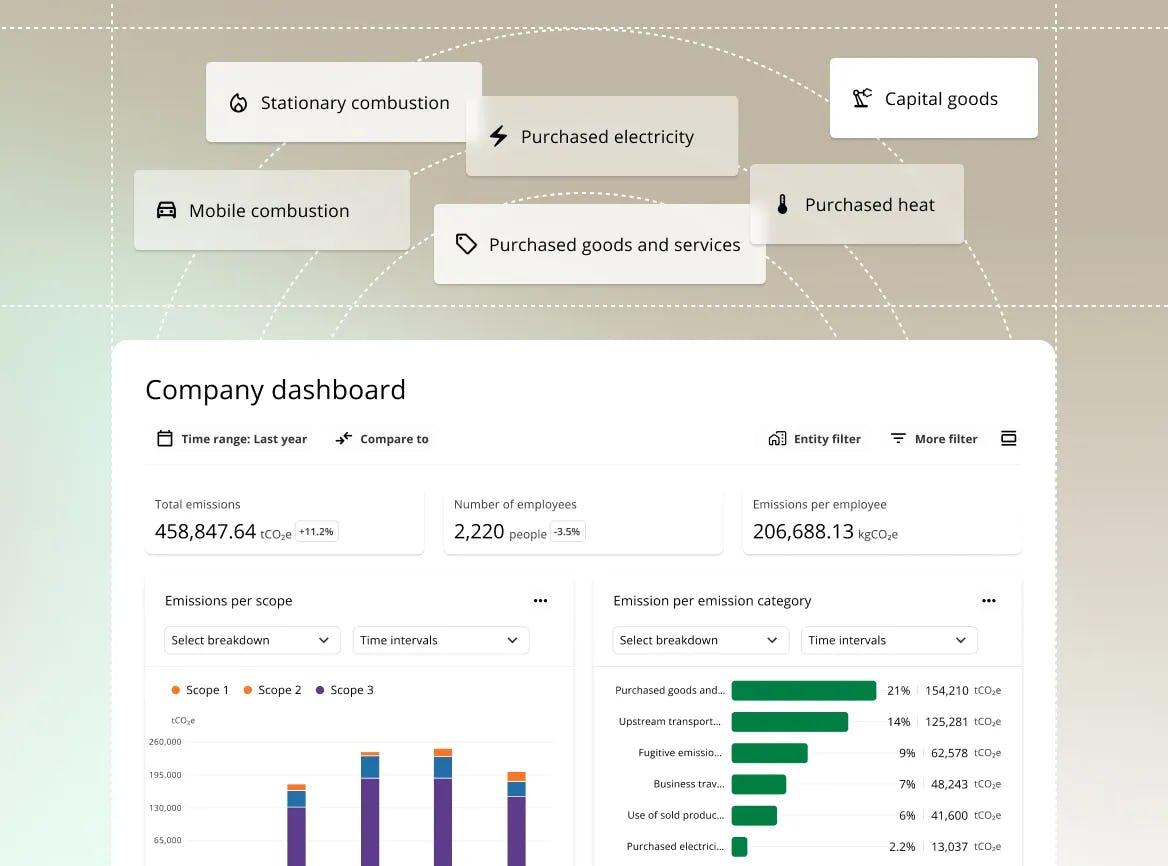Open the Emissions per scope options menu
The width and height of the screenshot is (1168, 866).
point(541,600)
